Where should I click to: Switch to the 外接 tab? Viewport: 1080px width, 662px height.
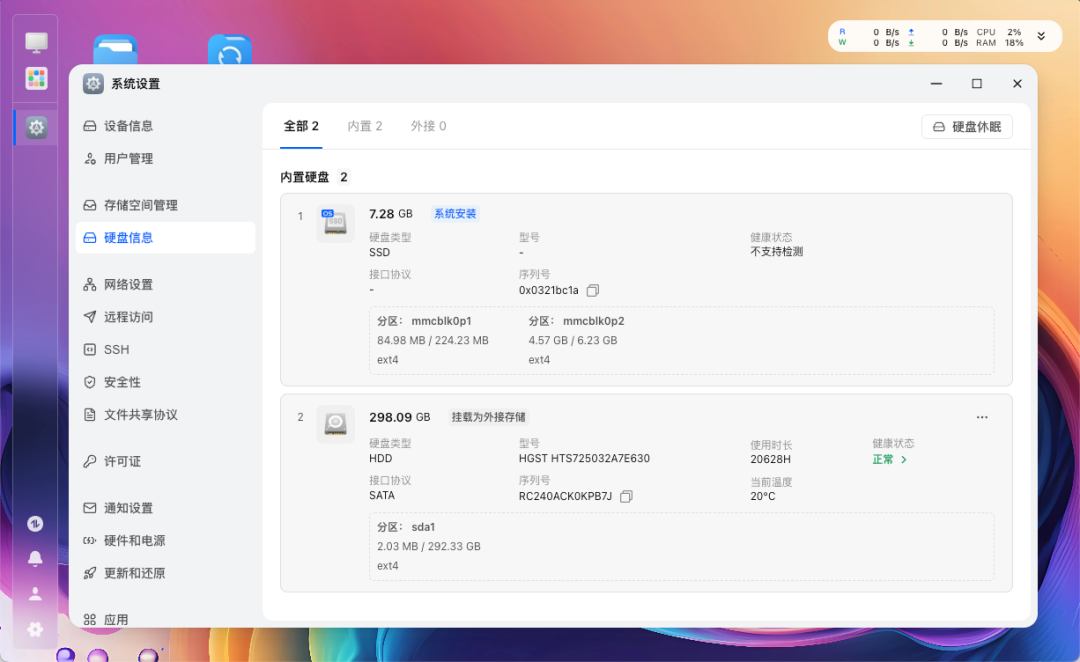click(428, 126)
